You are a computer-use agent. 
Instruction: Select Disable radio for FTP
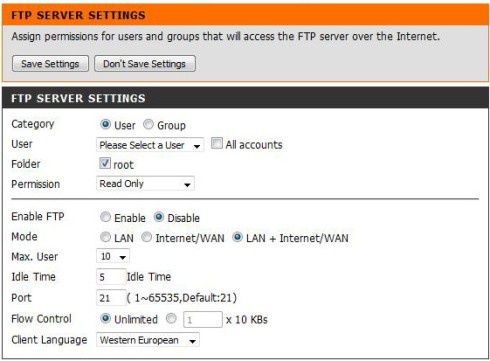point(159,217)
